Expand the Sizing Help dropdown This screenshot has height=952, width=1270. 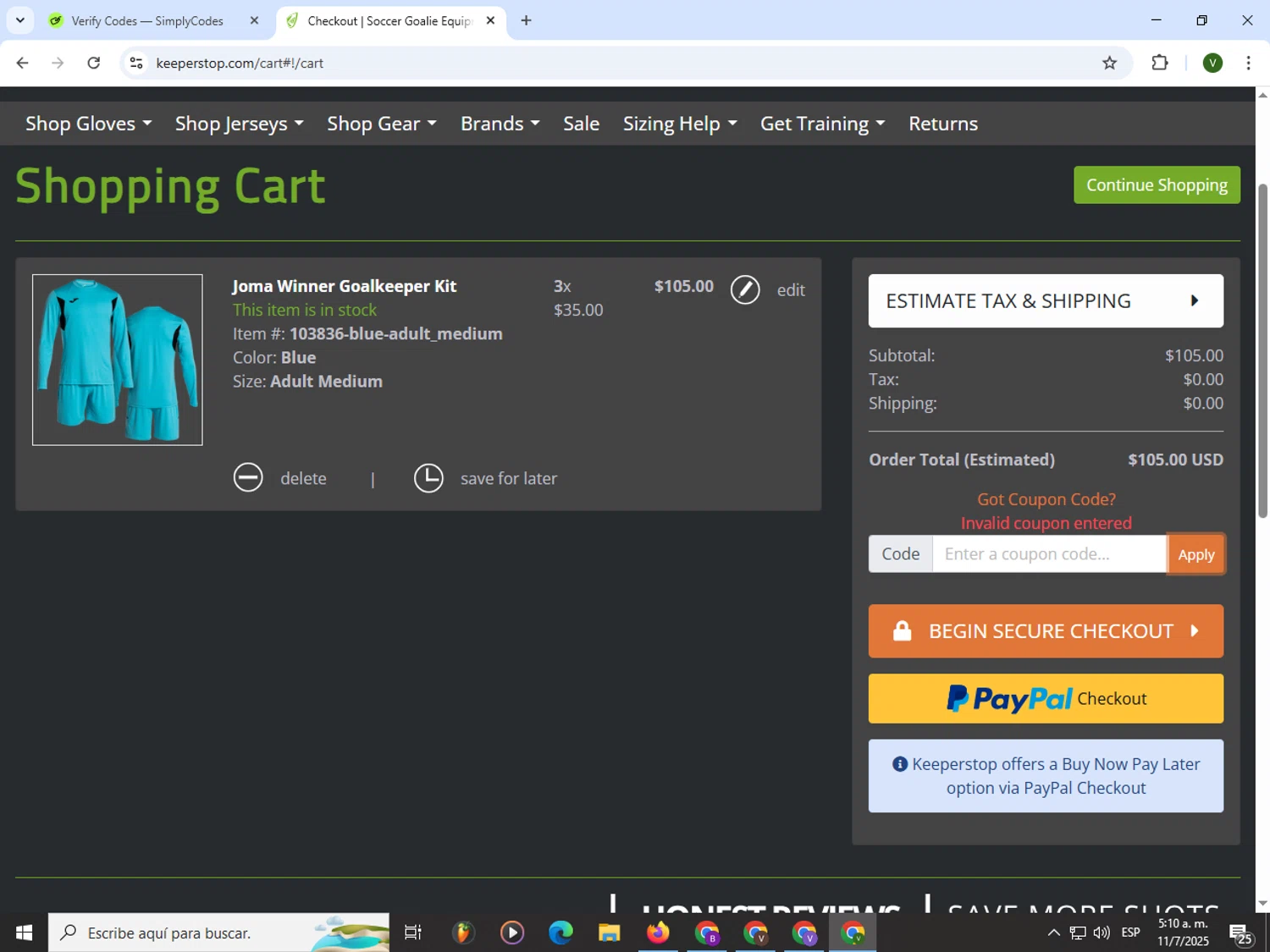(x=680, y=124)
